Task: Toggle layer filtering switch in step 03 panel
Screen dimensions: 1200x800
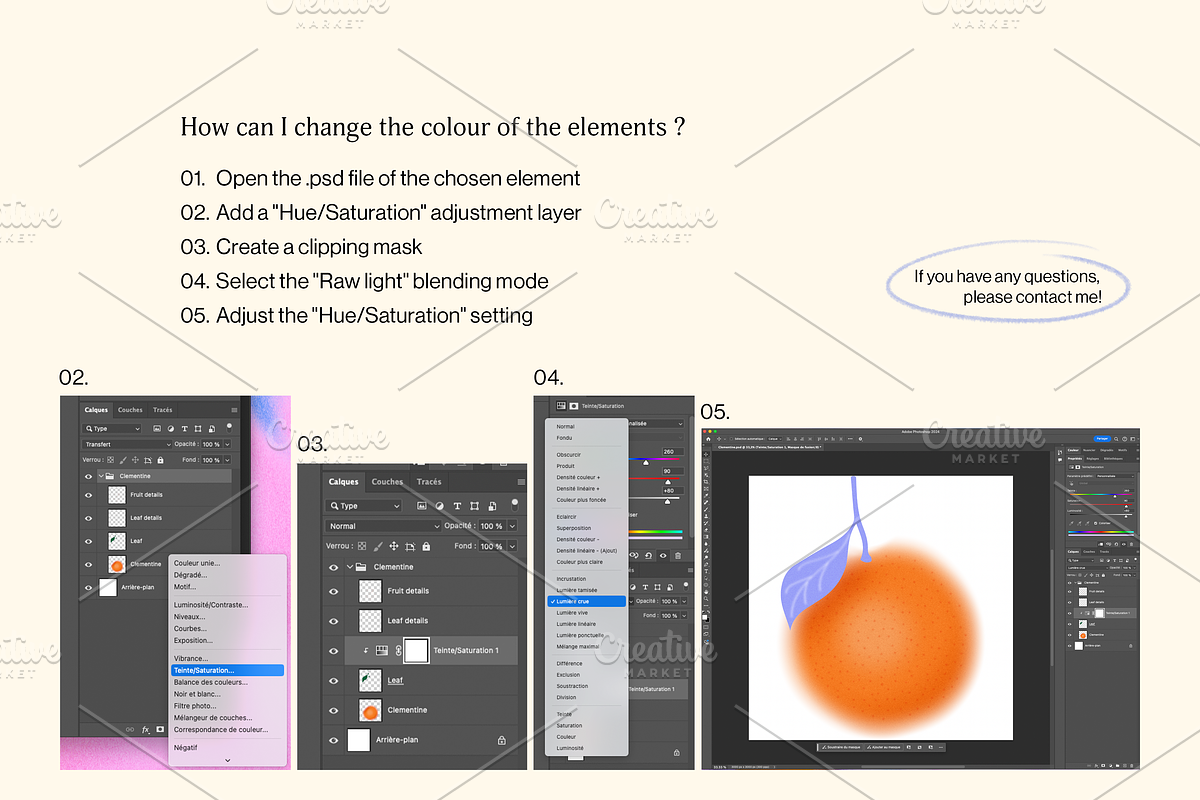Action: [x=515, y=504]
